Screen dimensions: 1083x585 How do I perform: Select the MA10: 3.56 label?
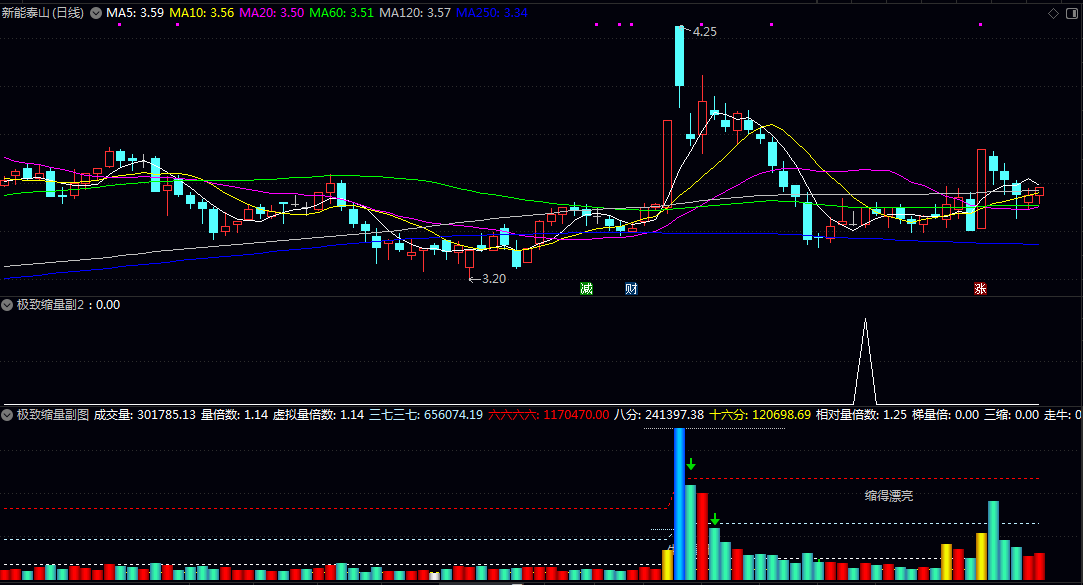pos(202,13)
